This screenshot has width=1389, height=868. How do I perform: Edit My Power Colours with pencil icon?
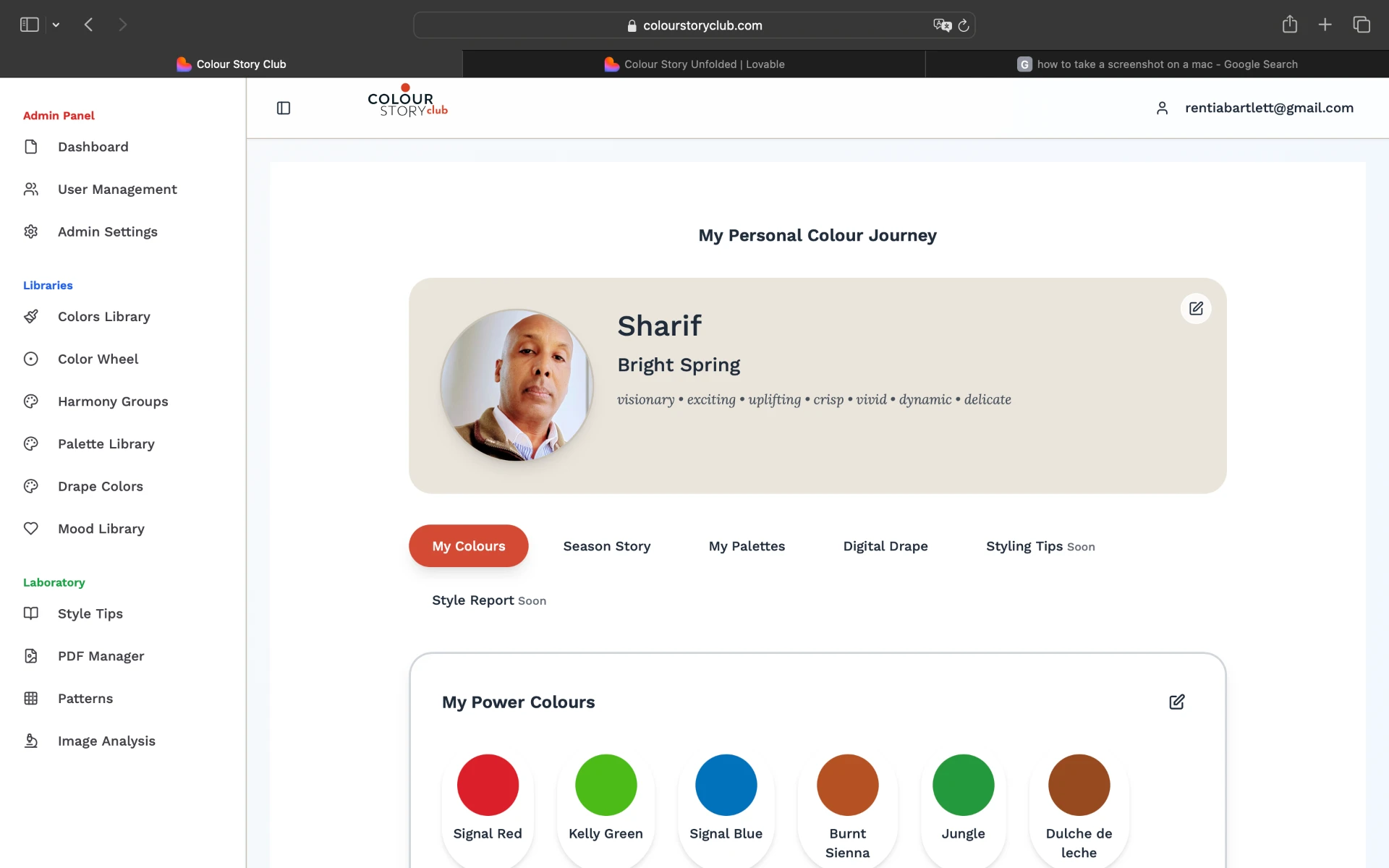tap(1177, 702)
